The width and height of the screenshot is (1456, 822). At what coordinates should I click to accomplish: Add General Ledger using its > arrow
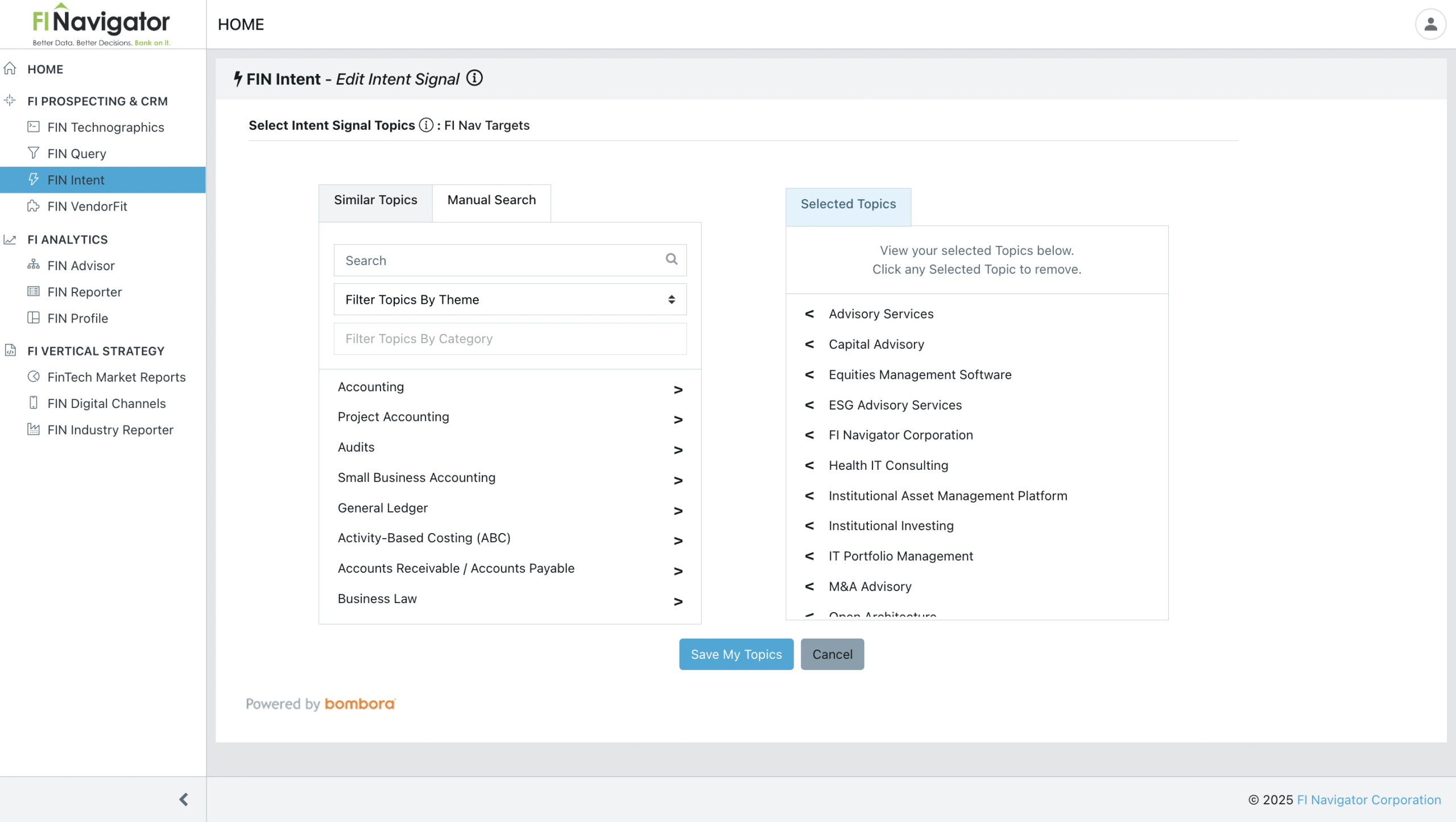(x=678, y=511)
